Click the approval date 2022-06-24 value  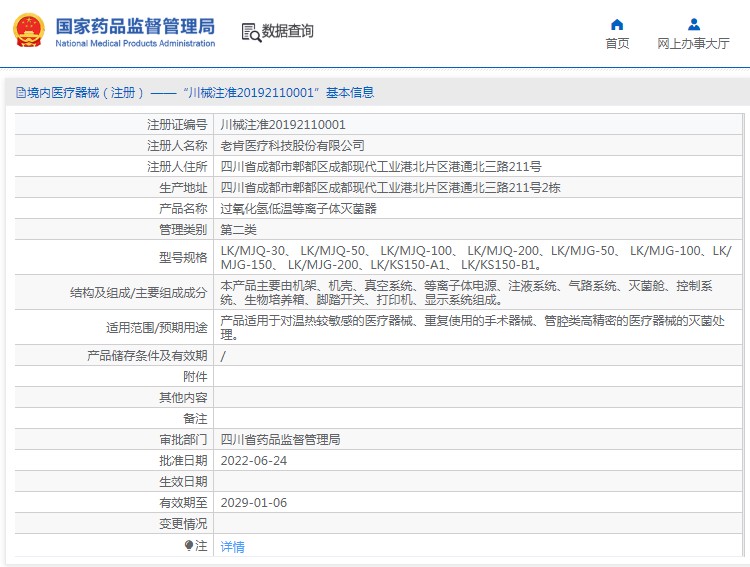click(x=253, y=461)
